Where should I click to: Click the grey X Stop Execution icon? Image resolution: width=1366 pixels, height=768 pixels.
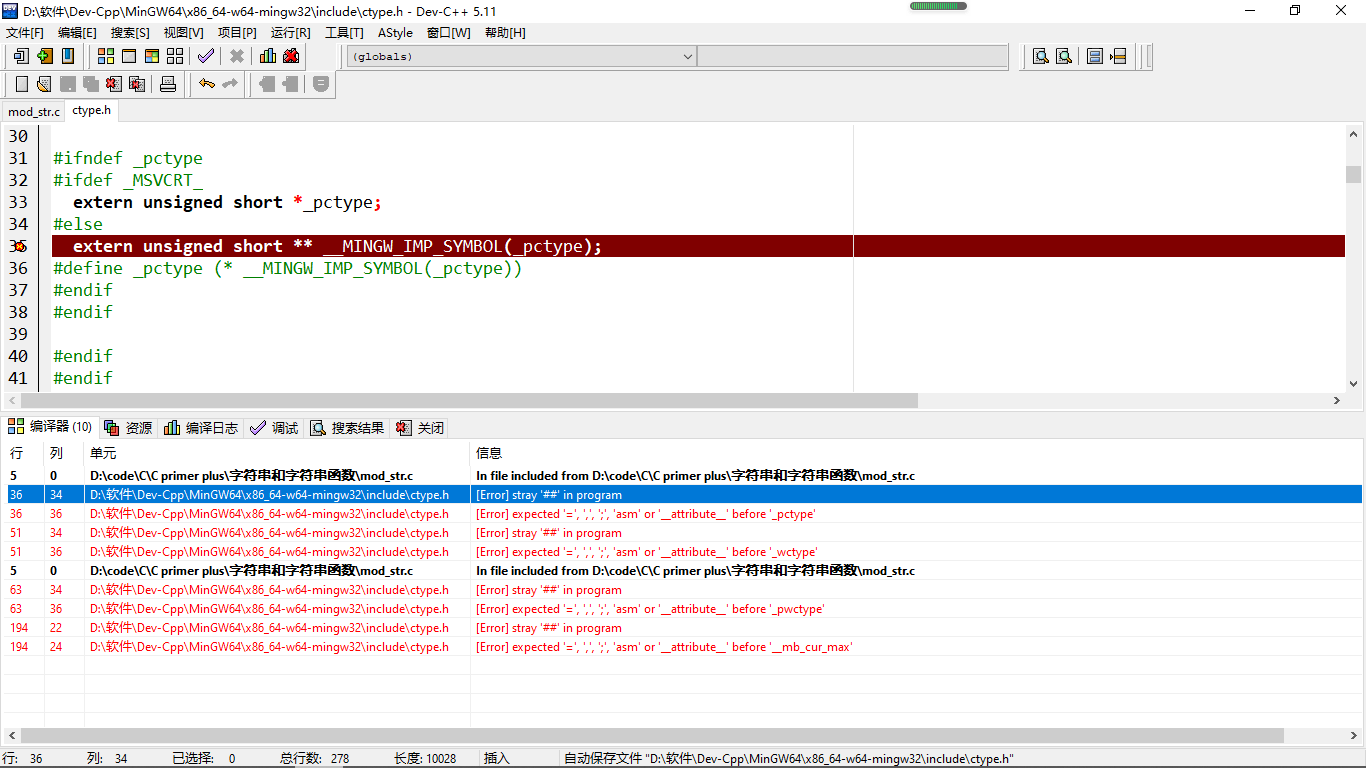(237, 56)
